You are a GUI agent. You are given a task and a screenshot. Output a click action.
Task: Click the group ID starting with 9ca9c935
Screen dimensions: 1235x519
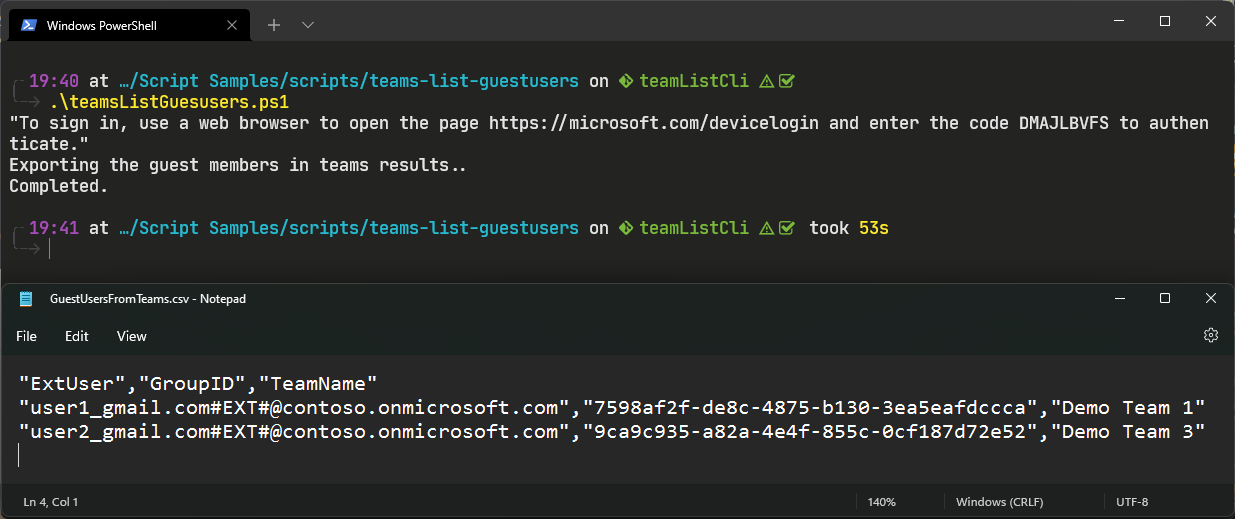pos(810,432)
